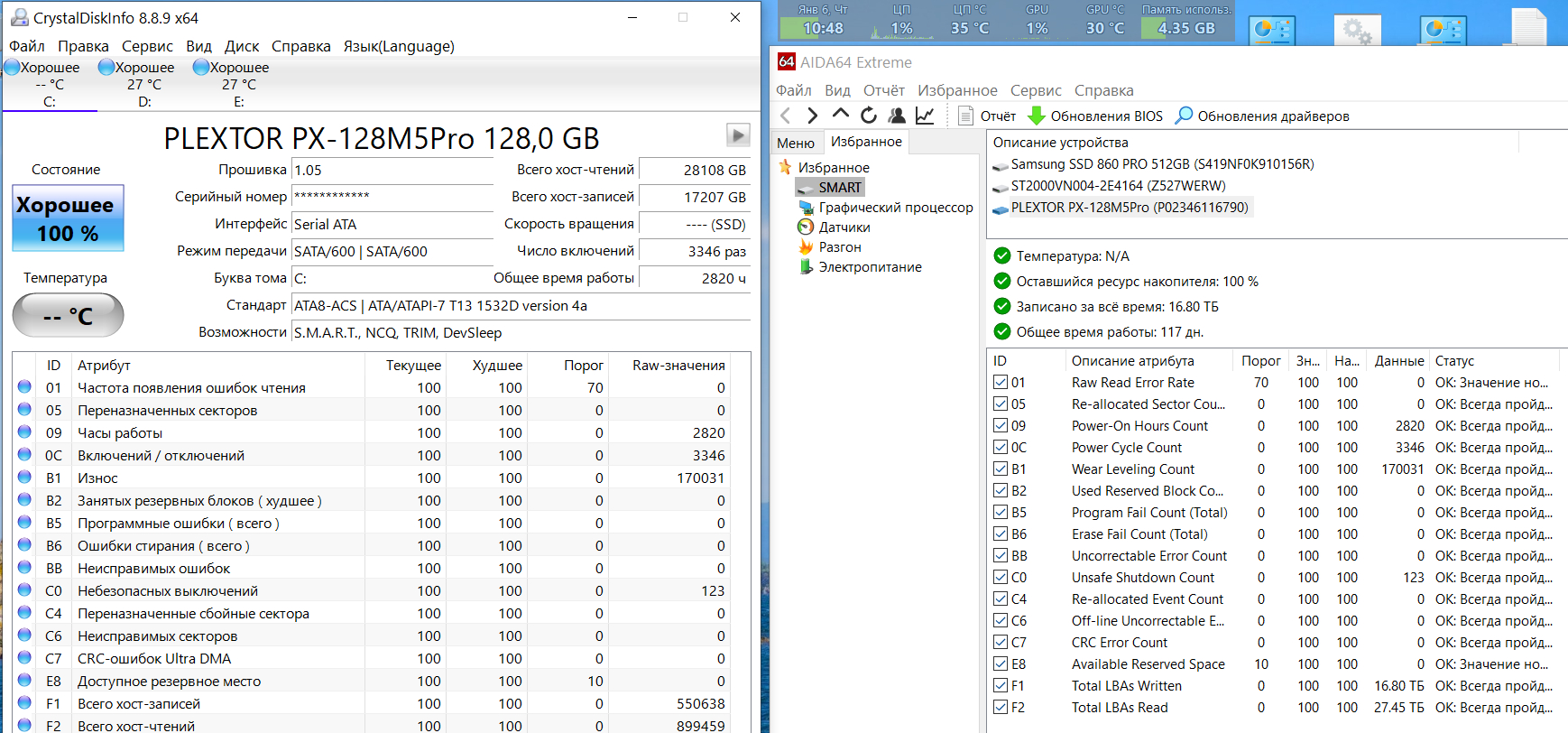Click the Хорошее 100 % health status button
Screen dimensions: 1568x733
point(68,218)
